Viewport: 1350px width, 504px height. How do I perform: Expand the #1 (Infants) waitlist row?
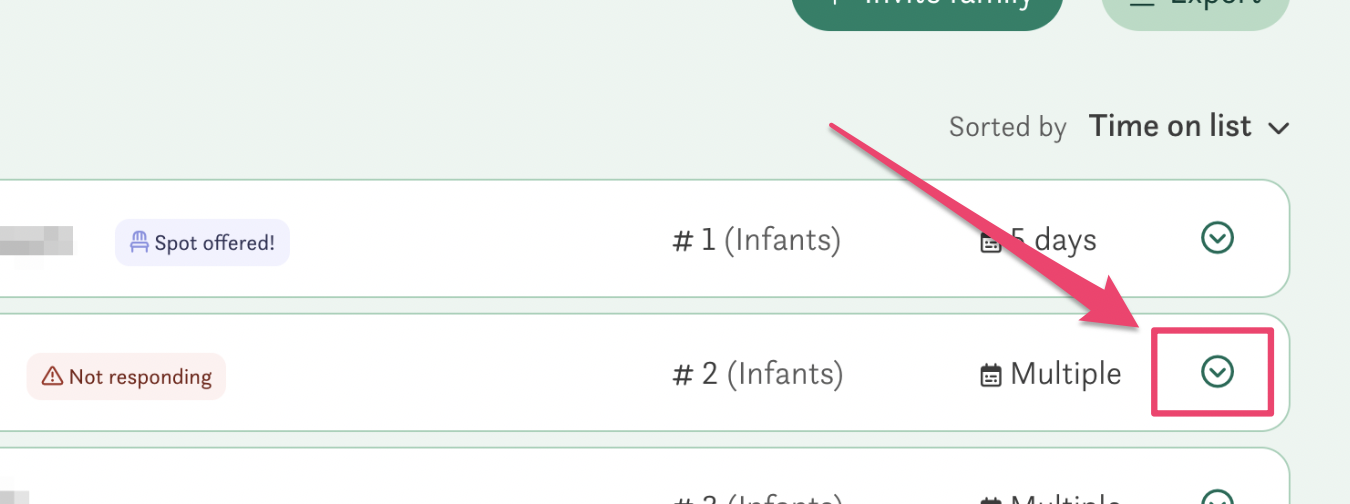pyautogui.click(x=1217, y=238)
